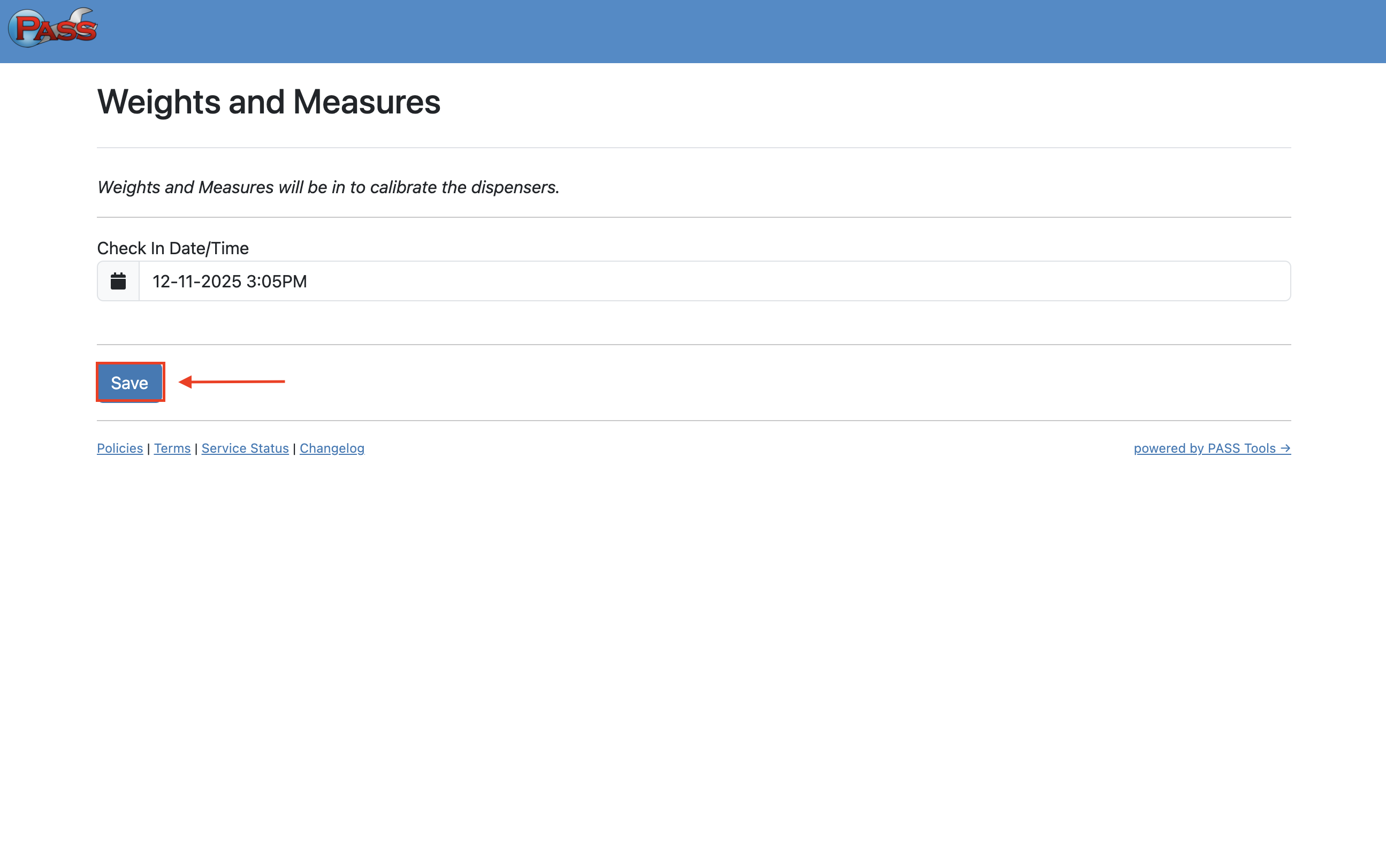Image resolution: width=1386 pixels, height=868 pixels.
Task: View the Service Status page link
Action: pyautogui.click(x=245, y=448)
